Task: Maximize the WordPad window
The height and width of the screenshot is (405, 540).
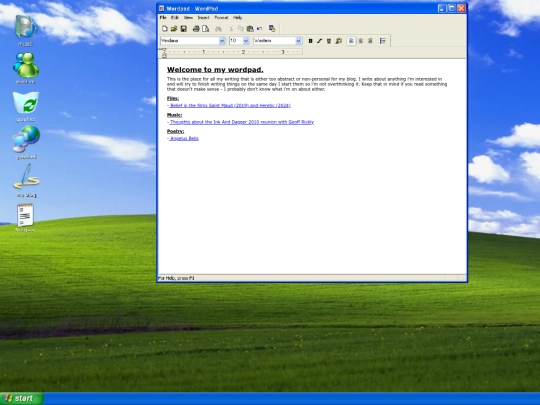Action: click(x=451, y=9)
